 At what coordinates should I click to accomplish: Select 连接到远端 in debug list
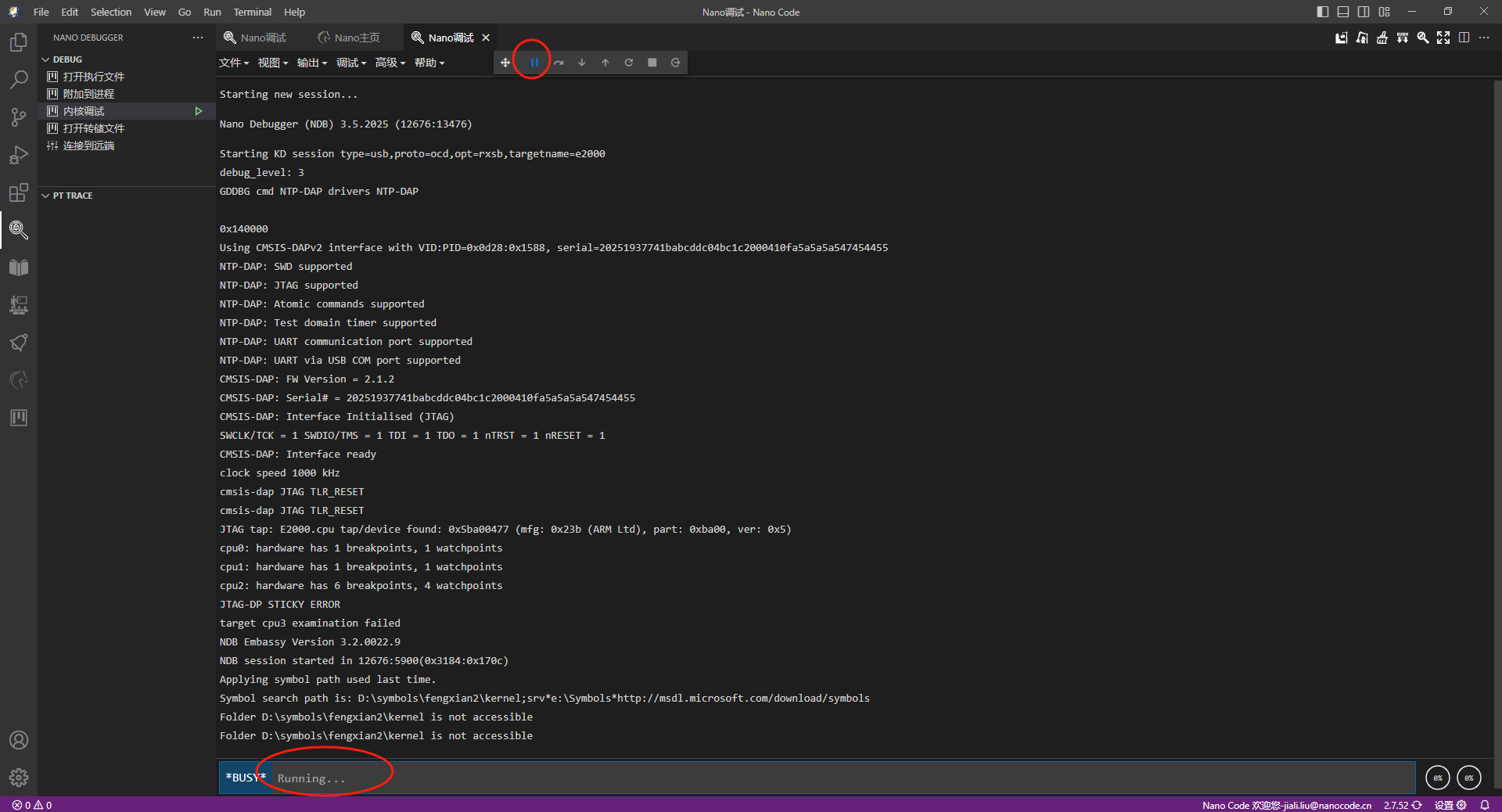[125, 146]
